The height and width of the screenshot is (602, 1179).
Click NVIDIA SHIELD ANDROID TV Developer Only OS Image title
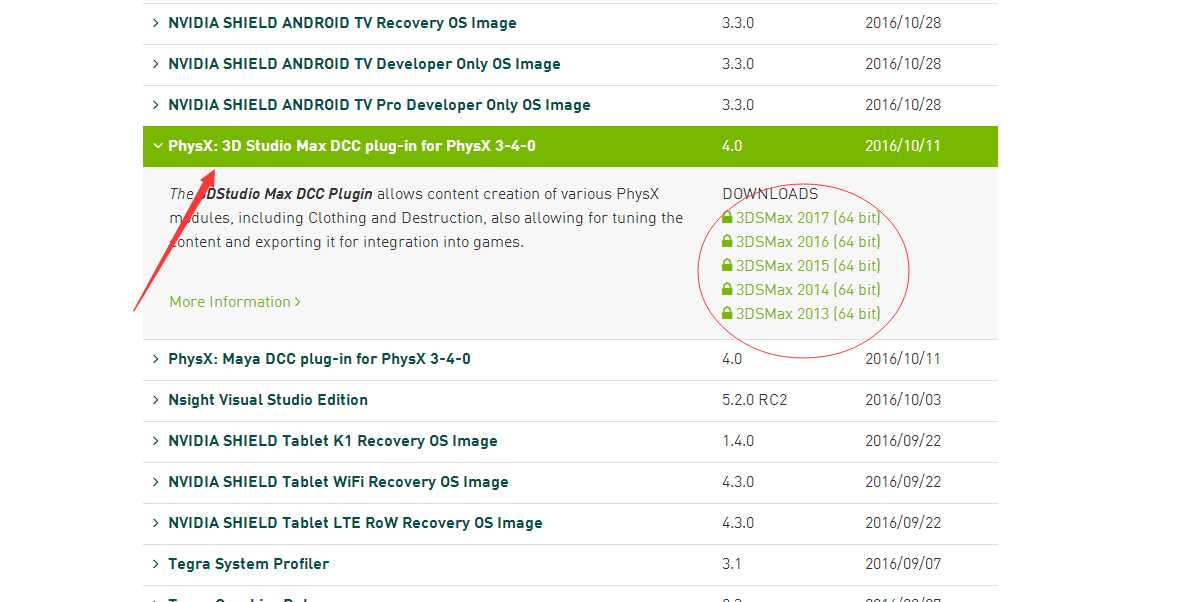tap(364, 64)
